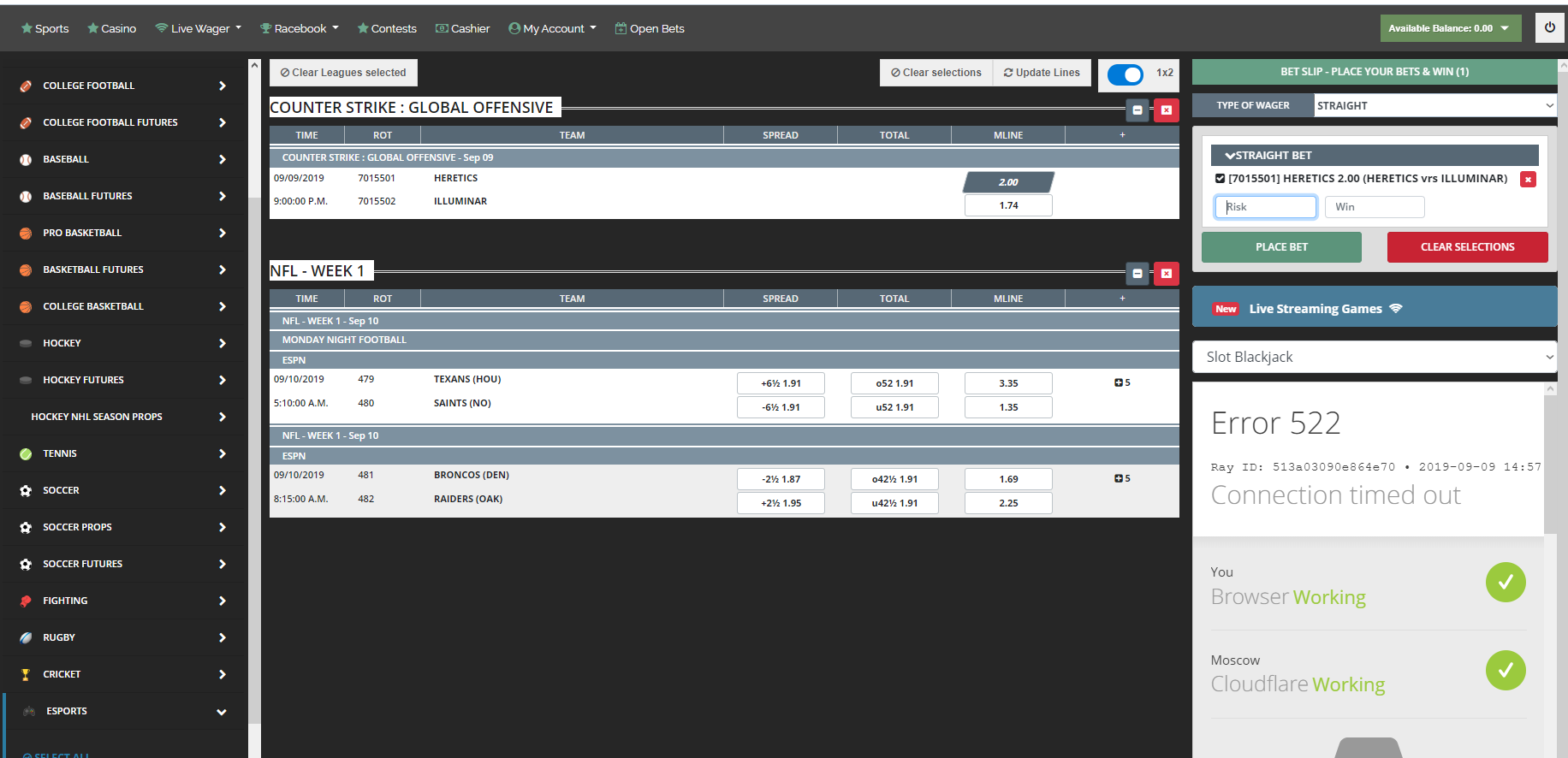Click the Soccer ball icon
This screenshot has width=1568, height=758.
click(x=26, y=490)
